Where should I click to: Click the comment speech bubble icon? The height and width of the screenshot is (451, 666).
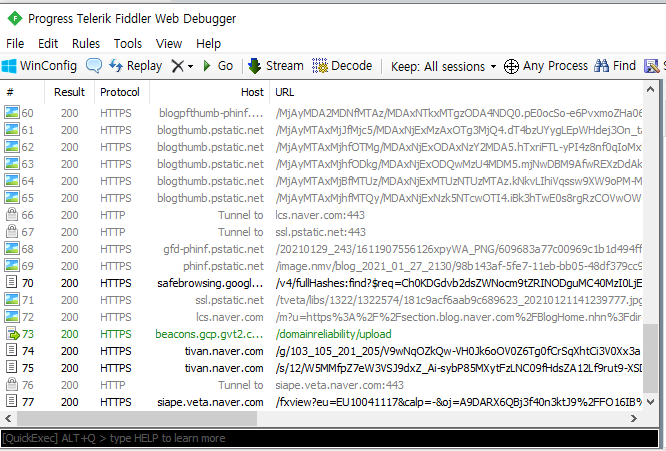click(93, 66)
